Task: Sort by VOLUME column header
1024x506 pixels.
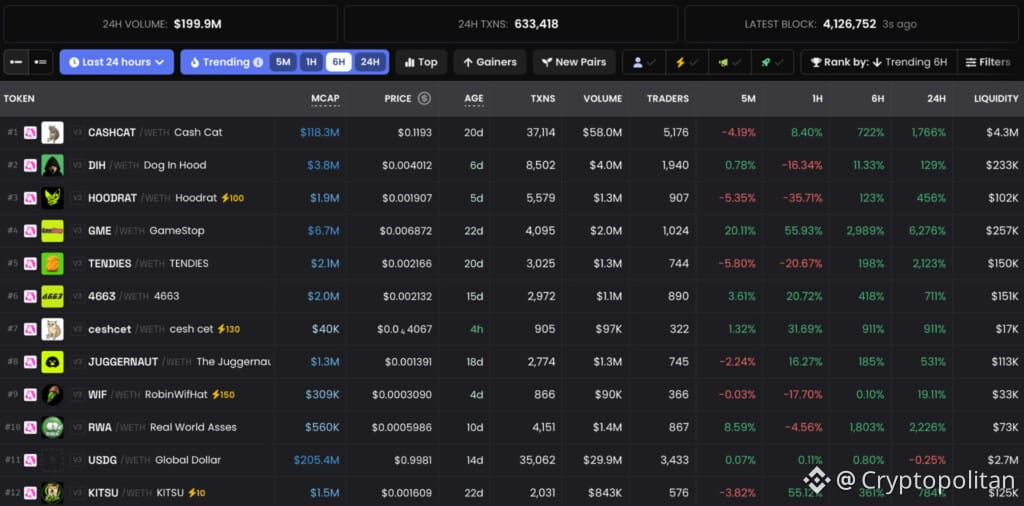Action: click(x=603, y=99)
